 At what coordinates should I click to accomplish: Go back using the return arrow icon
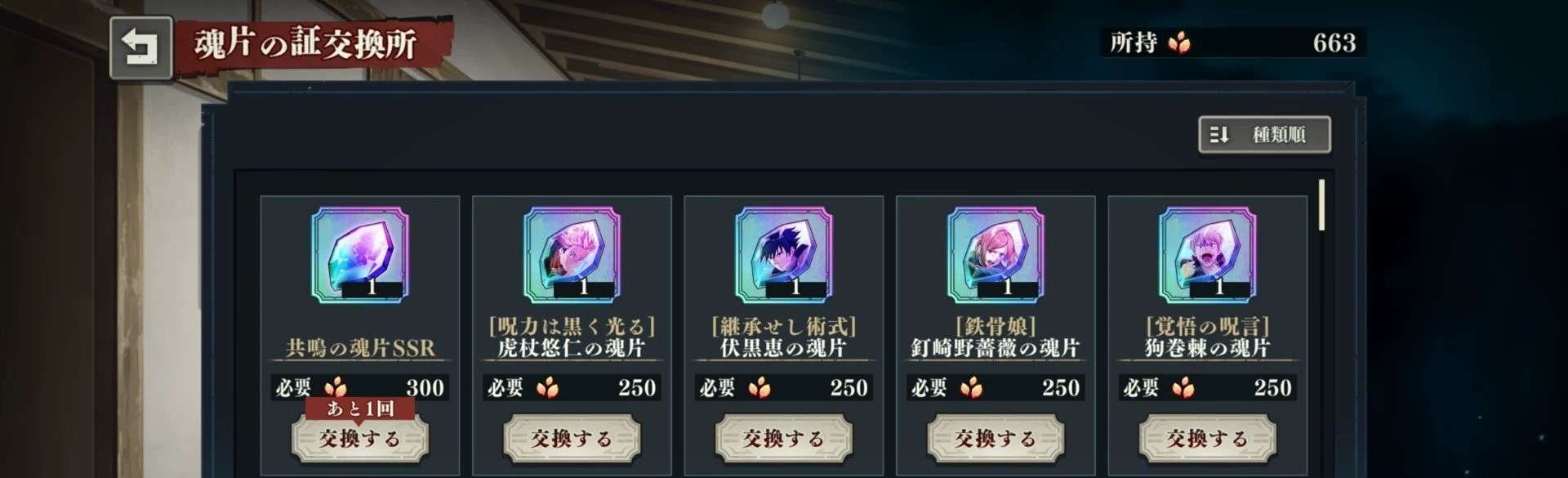[x=140, y=47]
